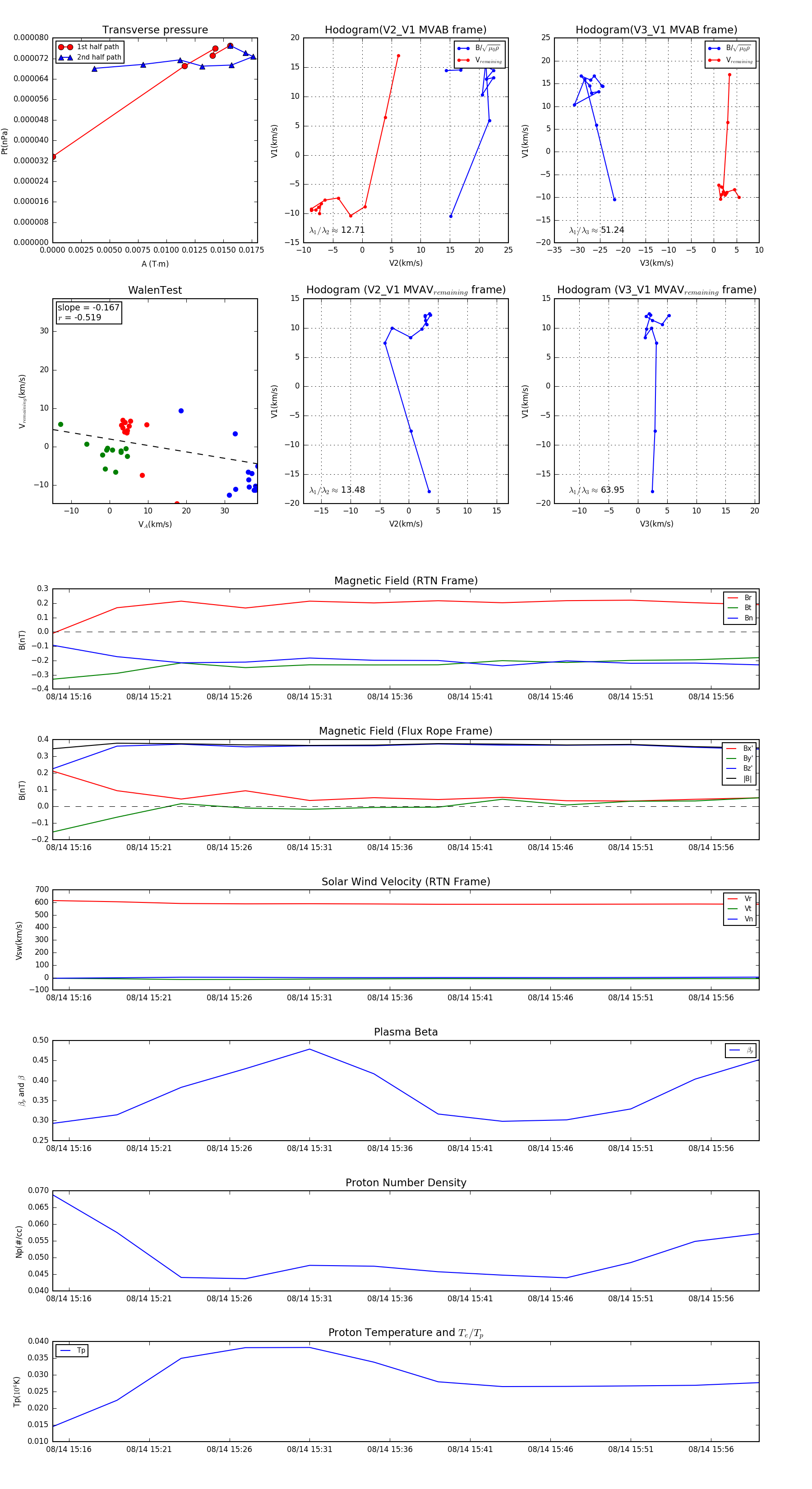
Task: Select the "By'" legend entry
Action: pos(740,758)
